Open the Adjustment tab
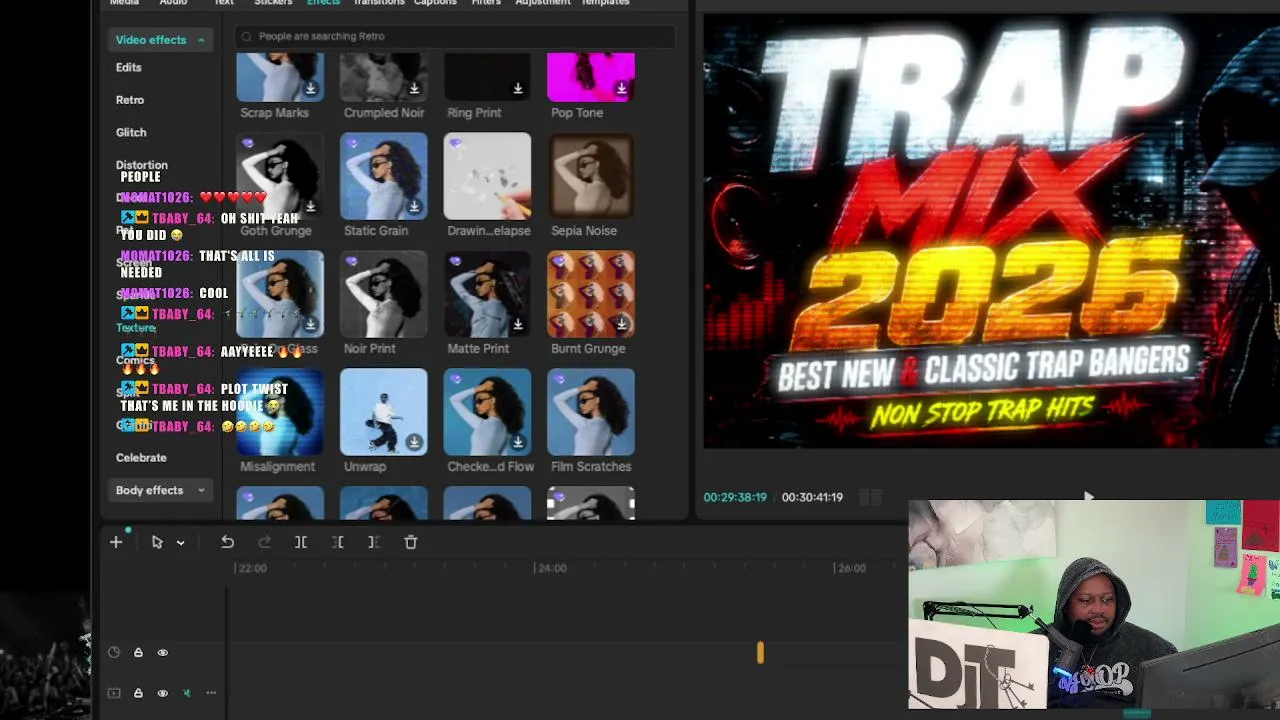 point(542,3)
